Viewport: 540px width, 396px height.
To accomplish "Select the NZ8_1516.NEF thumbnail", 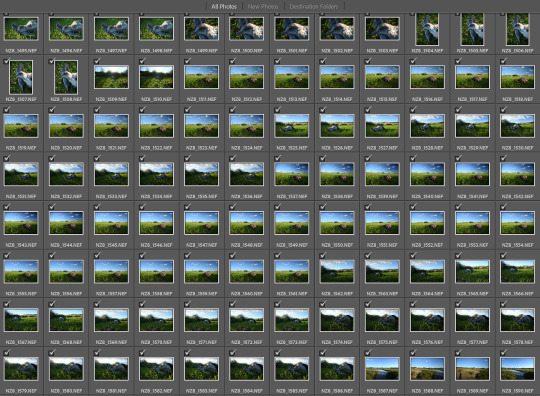I will (427, 77).
